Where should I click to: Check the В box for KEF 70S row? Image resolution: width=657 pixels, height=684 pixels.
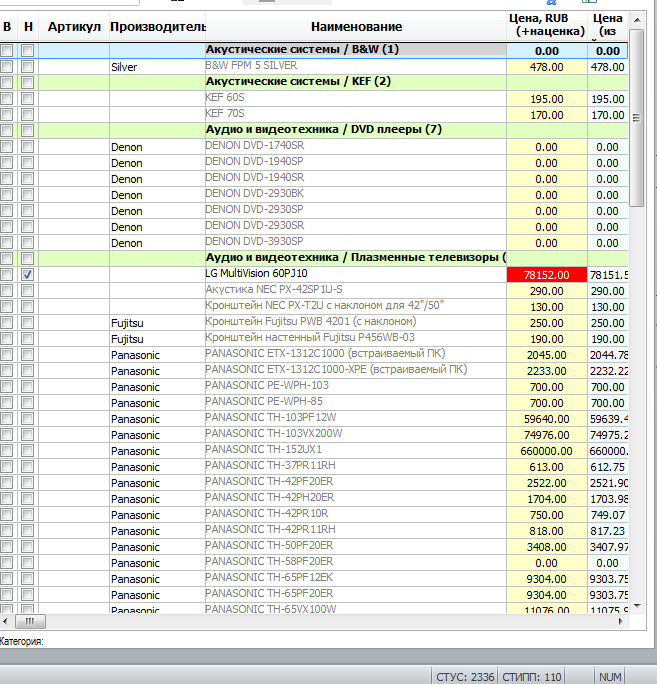6,115
